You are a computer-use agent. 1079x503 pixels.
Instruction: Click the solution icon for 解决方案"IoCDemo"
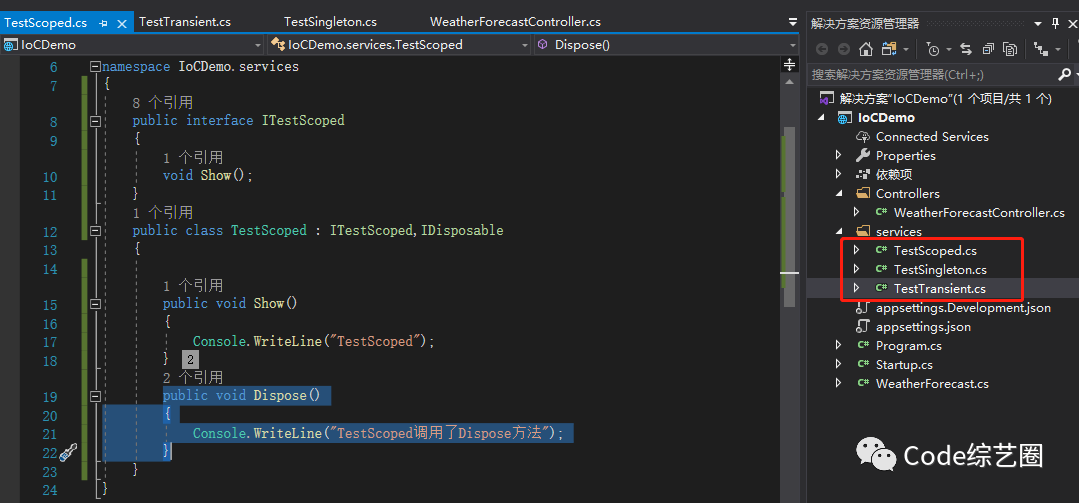(x=826, y=98)
